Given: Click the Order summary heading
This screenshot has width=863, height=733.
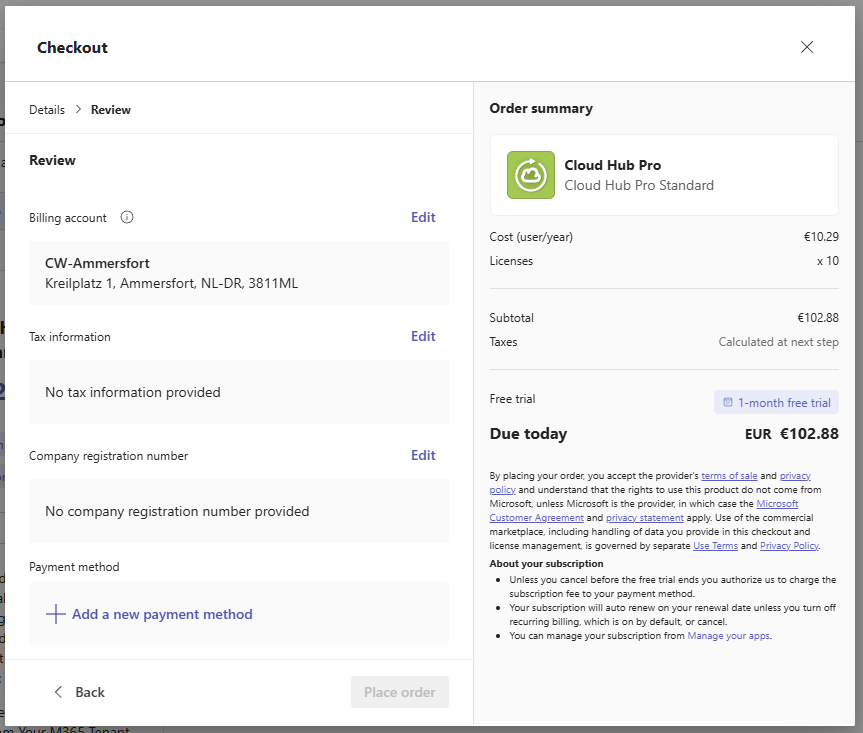Looking at the screenshot, I should 541,108.
